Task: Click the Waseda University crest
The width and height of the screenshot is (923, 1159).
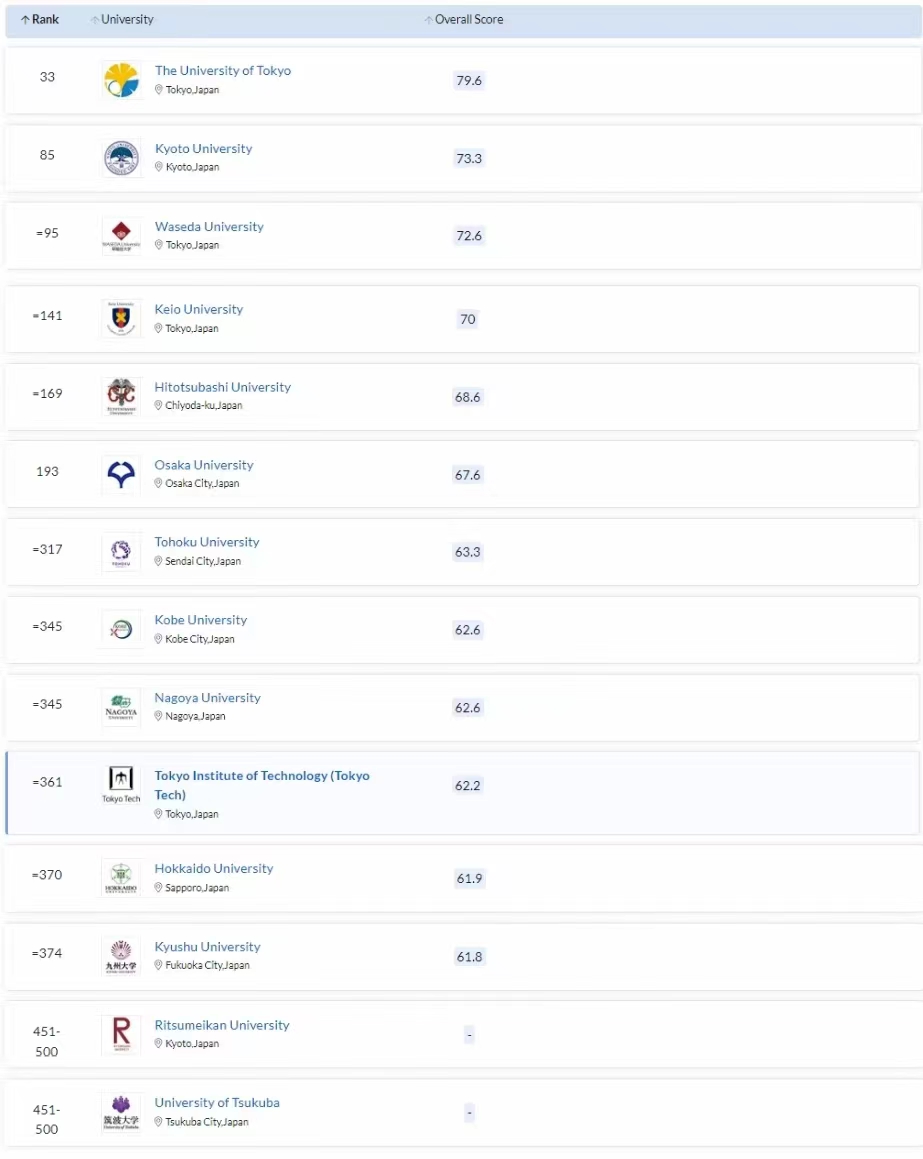Action: pyautogui.click(x=121, y=236)
